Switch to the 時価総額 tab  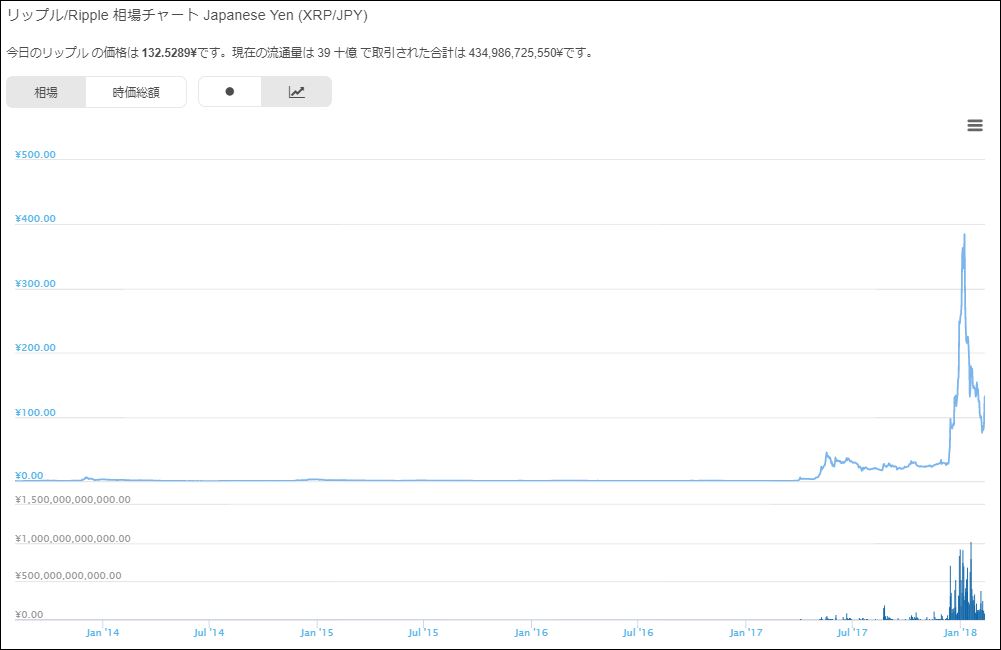(x=136, y=92)
